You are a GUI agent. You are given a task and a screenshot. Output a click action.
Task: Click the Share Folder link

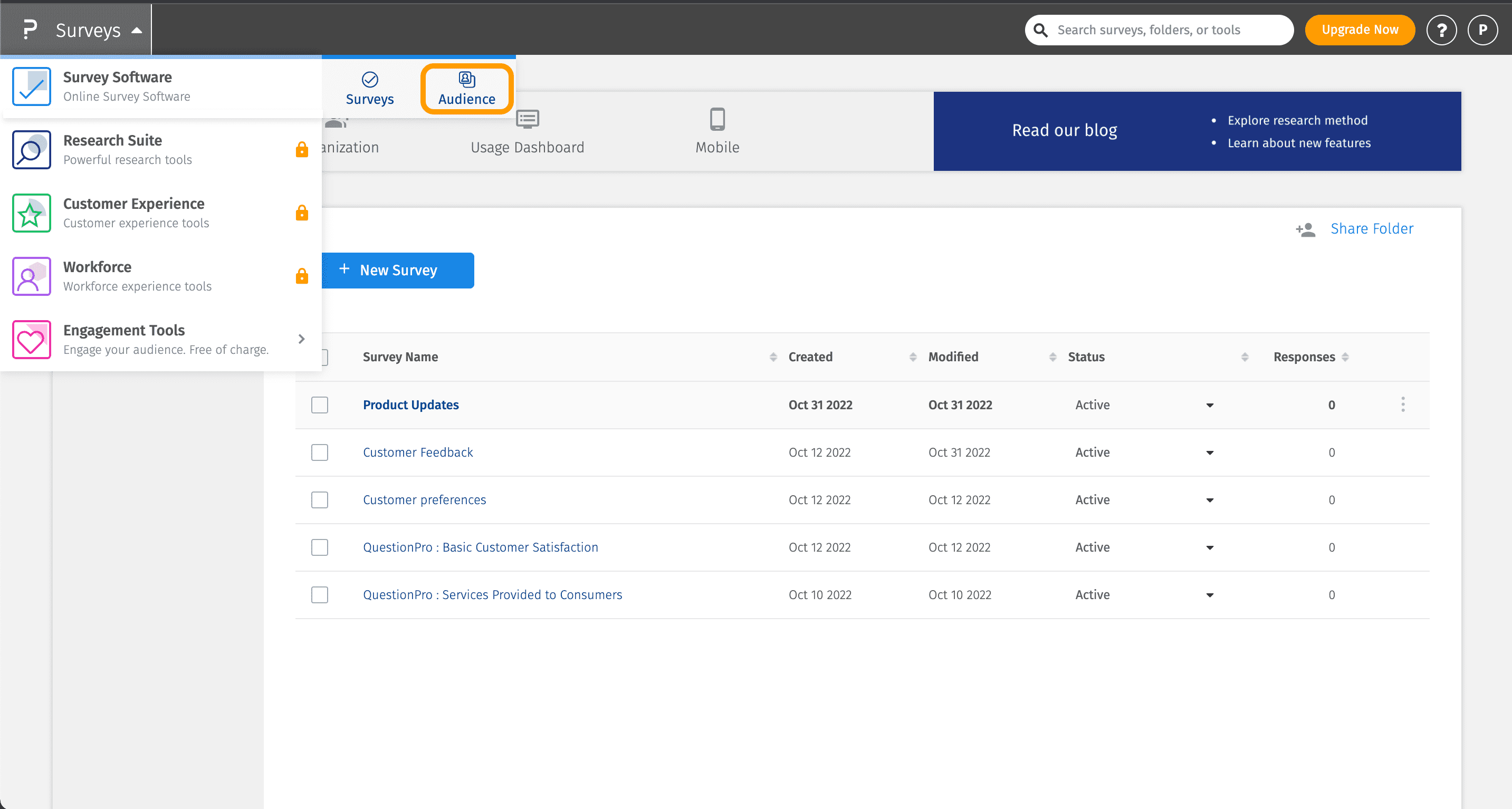point(1371,229)
